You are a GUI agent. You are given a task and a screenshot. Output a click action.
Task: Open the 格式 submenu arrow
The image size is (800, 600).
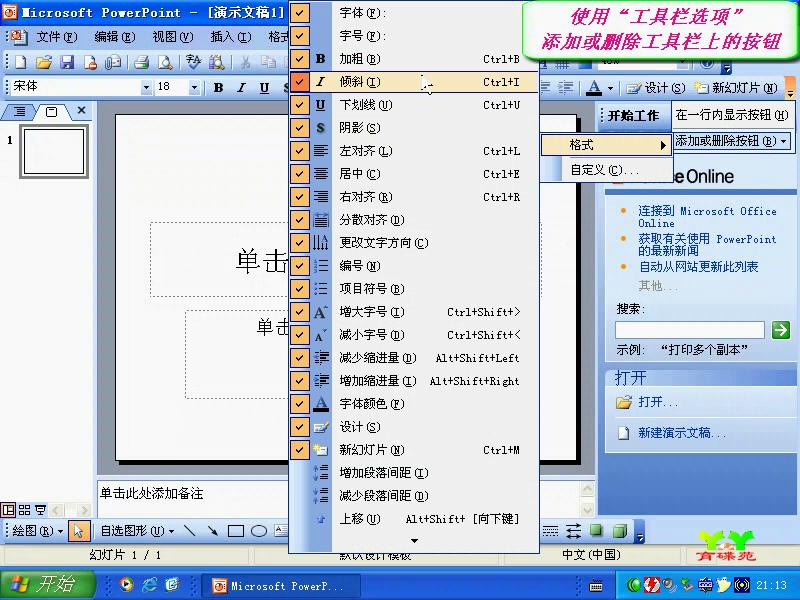click(663, 145)
